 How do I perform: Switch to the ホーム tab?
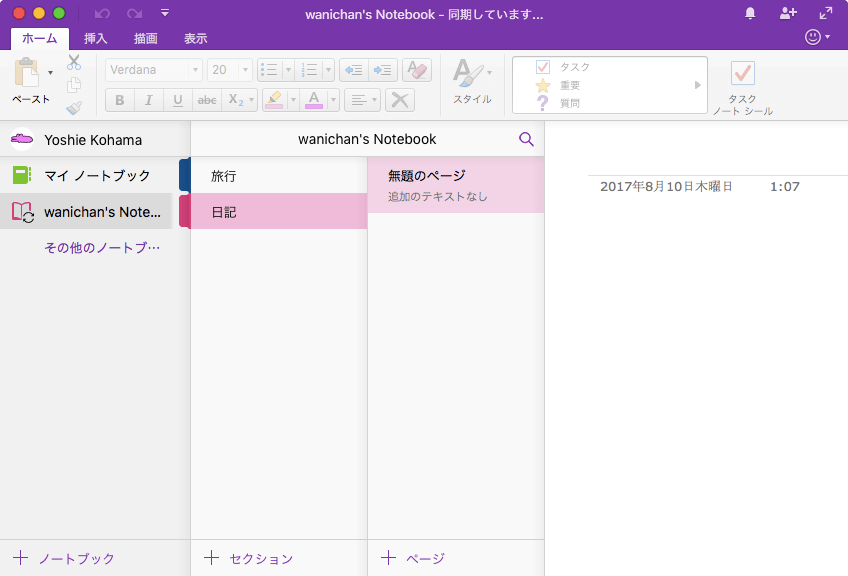click(39, 38)
